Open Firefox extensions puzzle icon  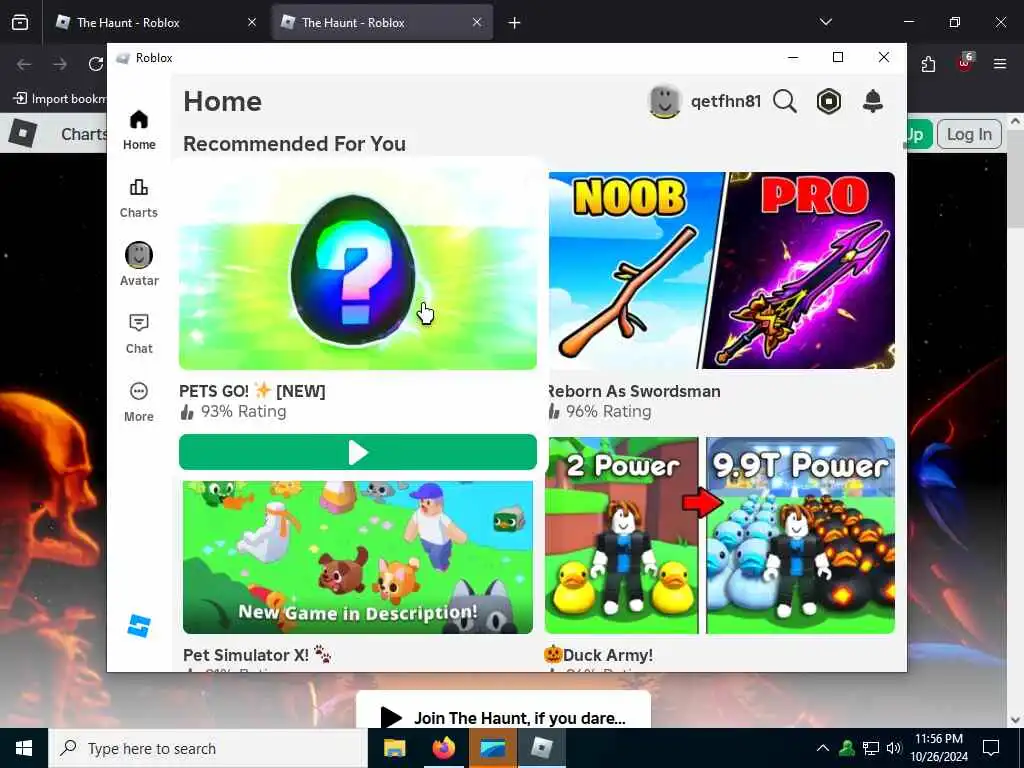928,64
